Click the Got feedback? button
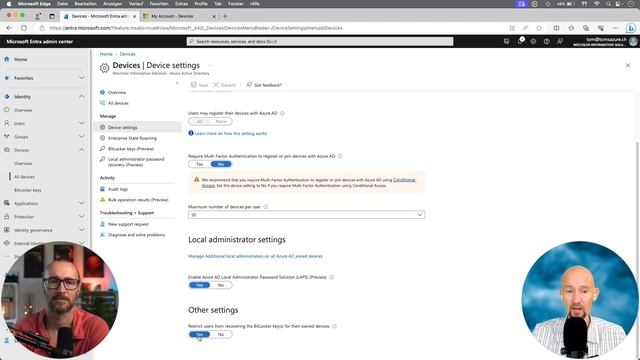This screenshot has height=360, width=640. (x=264, y=85)
